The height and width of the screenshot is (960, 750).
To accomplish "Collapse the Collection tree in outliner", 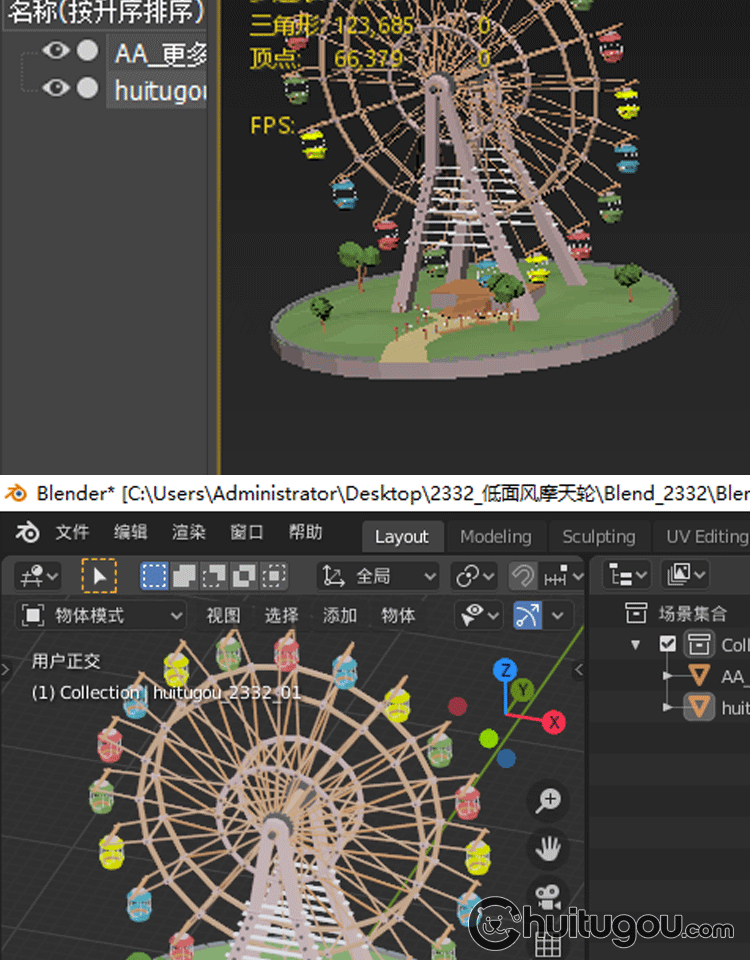I will (635, 644).
